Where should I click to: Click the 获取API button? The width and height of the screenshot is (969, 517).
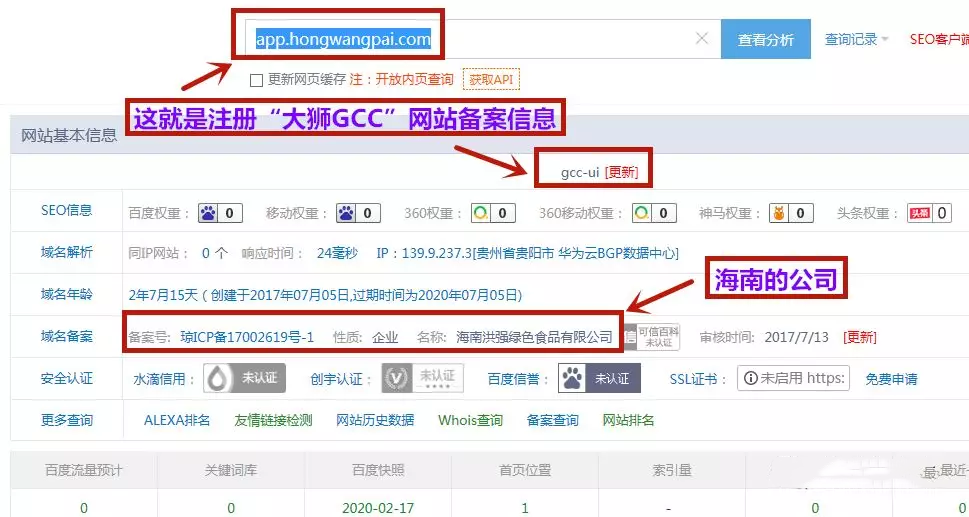coord(491,80)
